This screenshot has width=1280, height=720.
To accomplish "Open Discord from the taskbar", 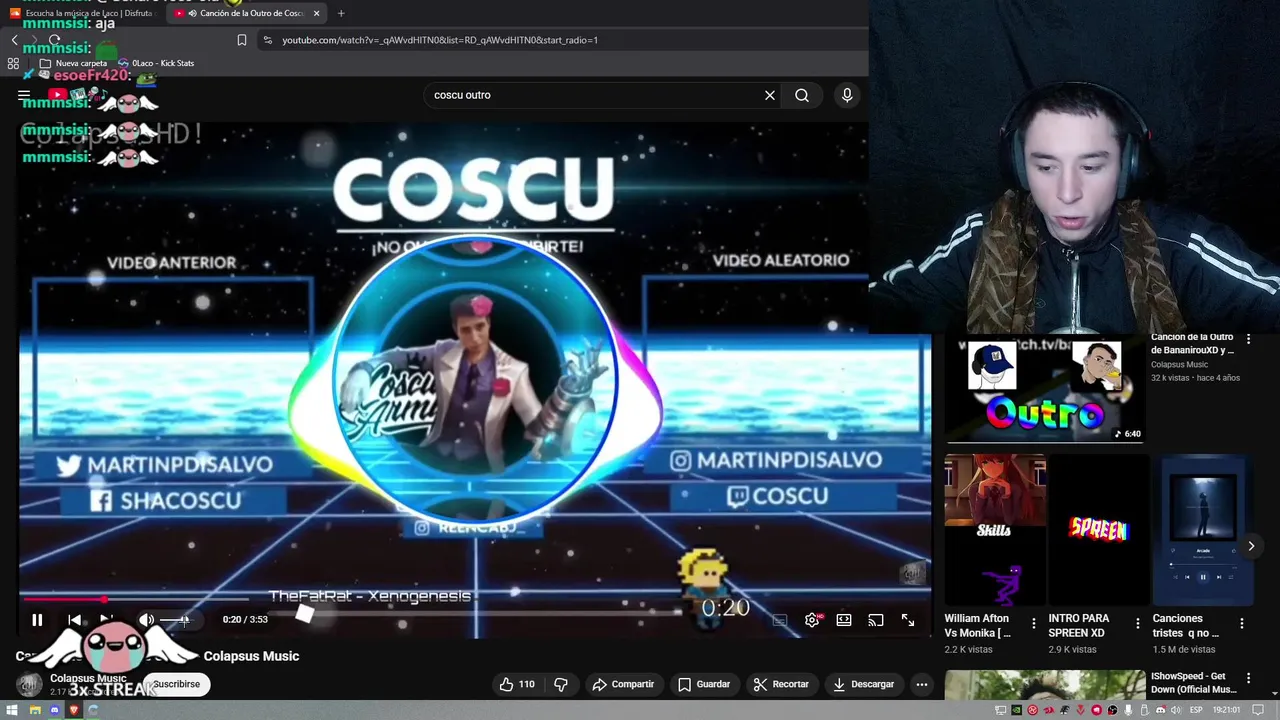I will point(54,710).
